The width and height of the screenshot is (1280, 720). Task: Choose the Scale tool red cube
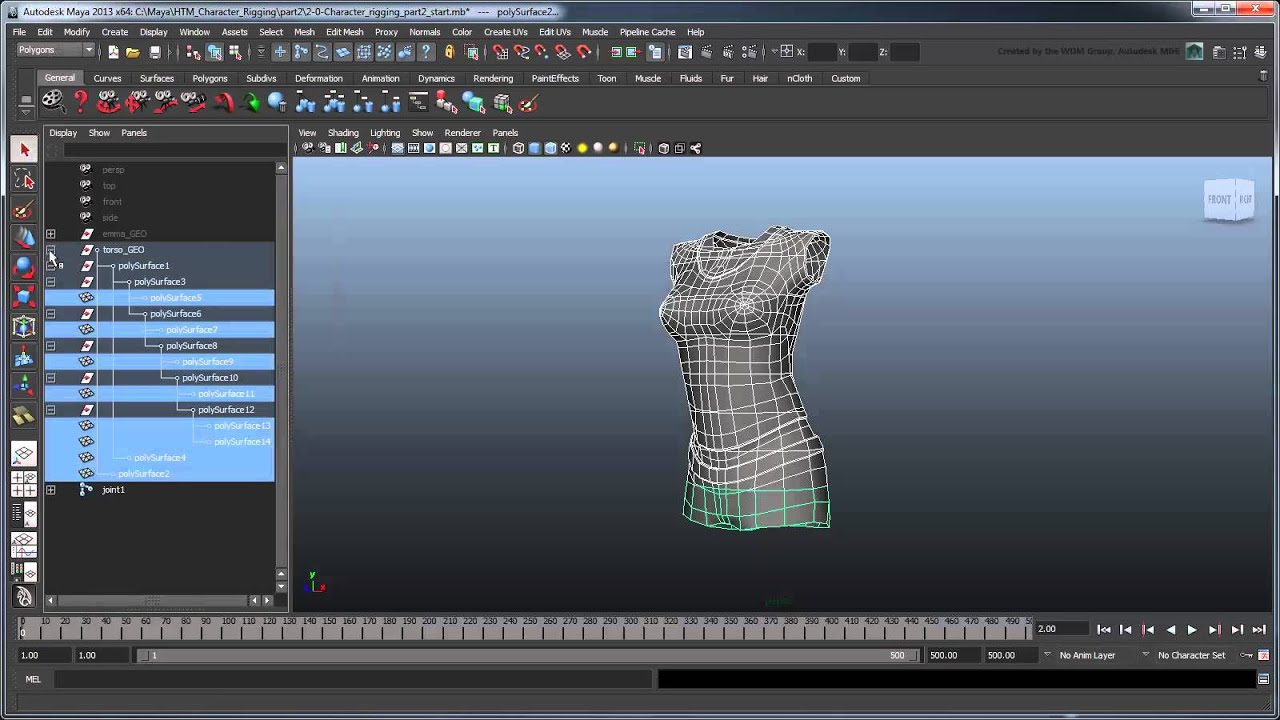coord(24,297)
